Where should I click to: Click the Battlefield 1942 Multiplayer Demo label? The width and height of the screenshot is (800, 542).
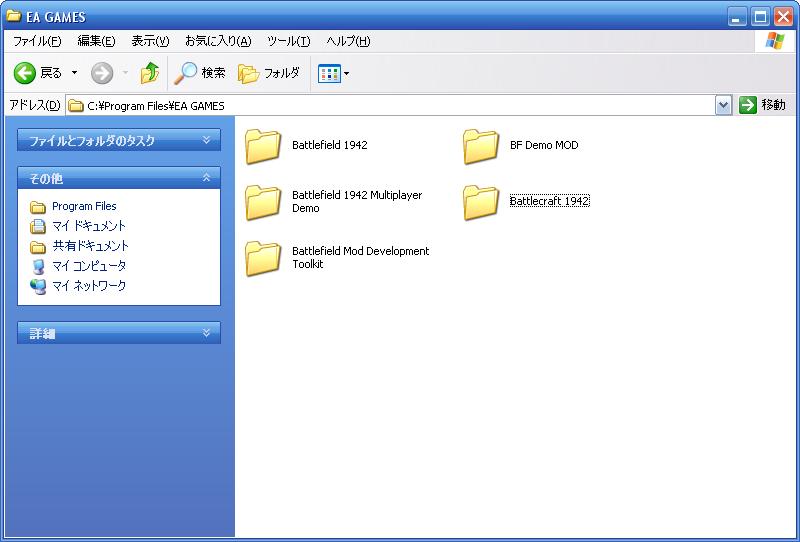coord(357,201)
